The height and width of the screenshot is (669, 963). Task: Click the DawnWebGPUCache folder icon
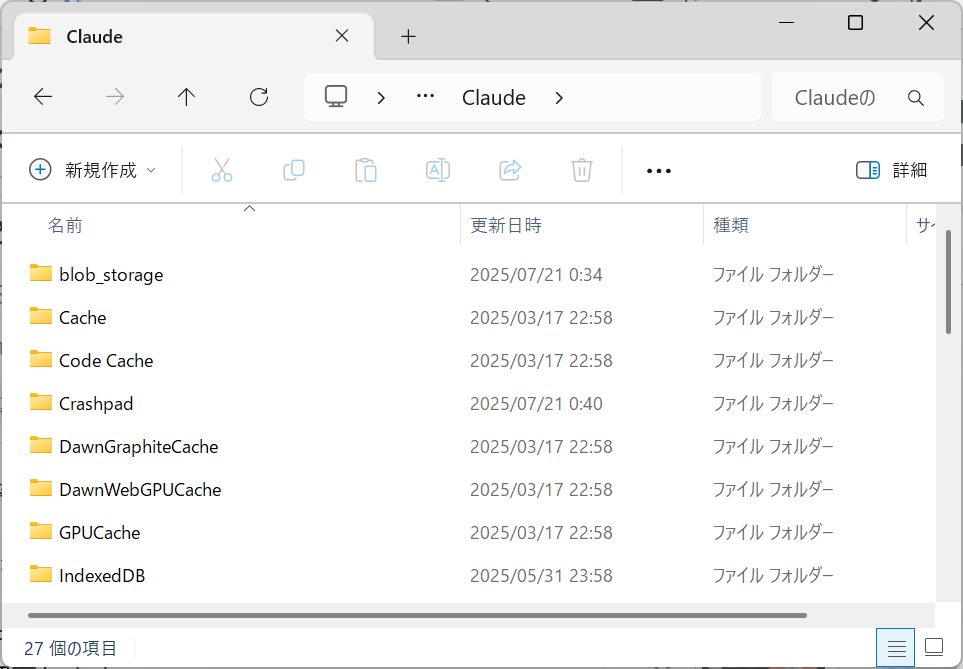[x=41, y=488]
